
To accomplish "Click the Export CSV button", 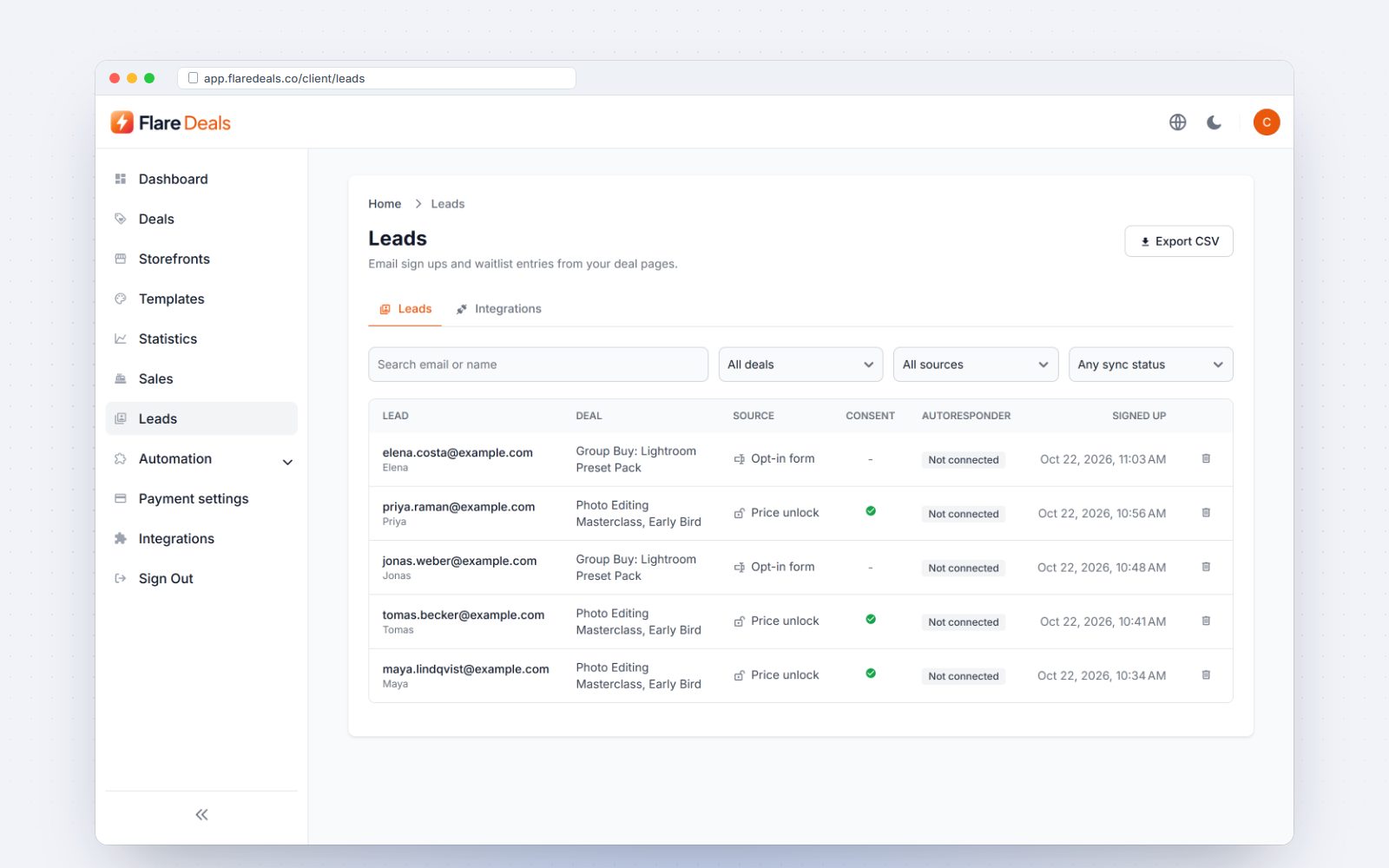I will coord(1179,241).
